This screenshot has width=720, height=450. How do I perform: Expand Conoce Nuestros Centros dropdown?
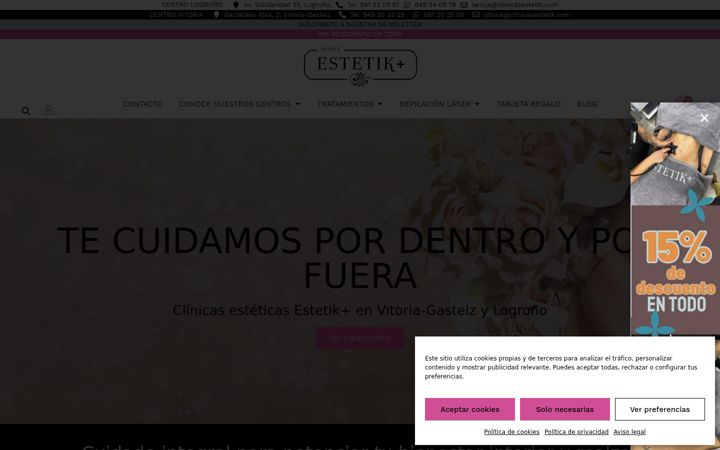click(x=240, y=104)
